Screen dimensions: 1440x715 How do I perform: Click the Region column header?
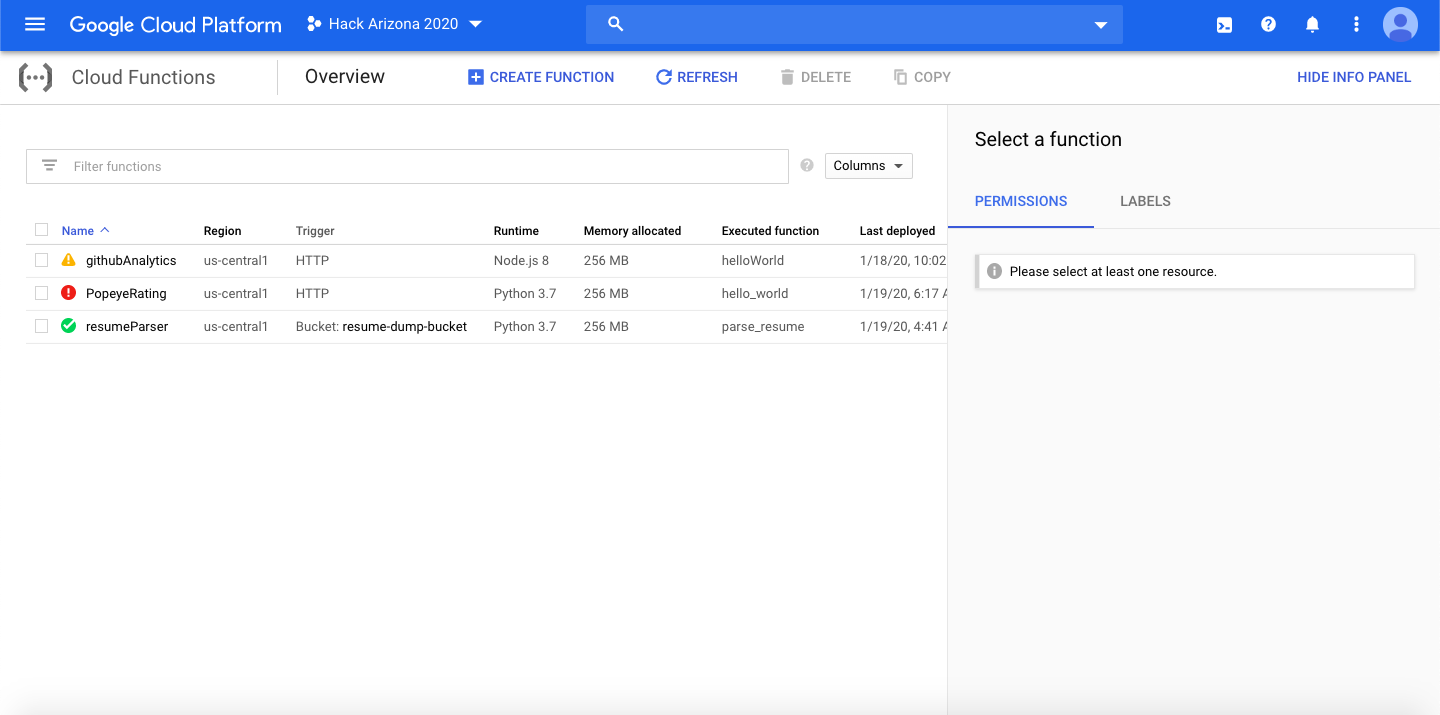[222, 231]
